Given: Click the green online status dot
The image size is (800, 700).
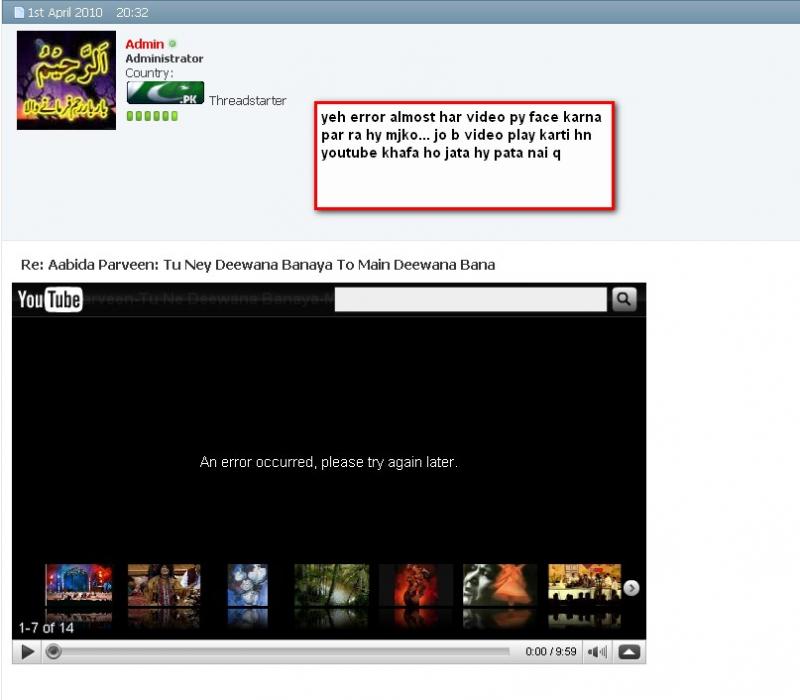Looking at the screenshot, I should 173,44.
